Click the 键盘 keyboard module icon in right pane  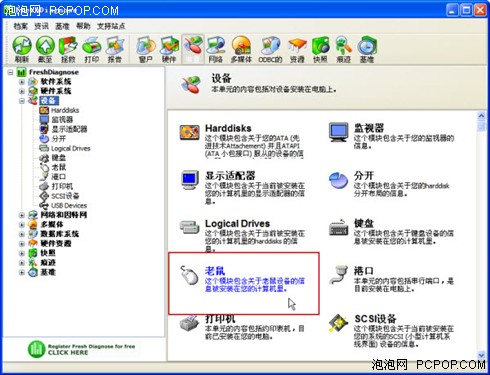(339, 228)
